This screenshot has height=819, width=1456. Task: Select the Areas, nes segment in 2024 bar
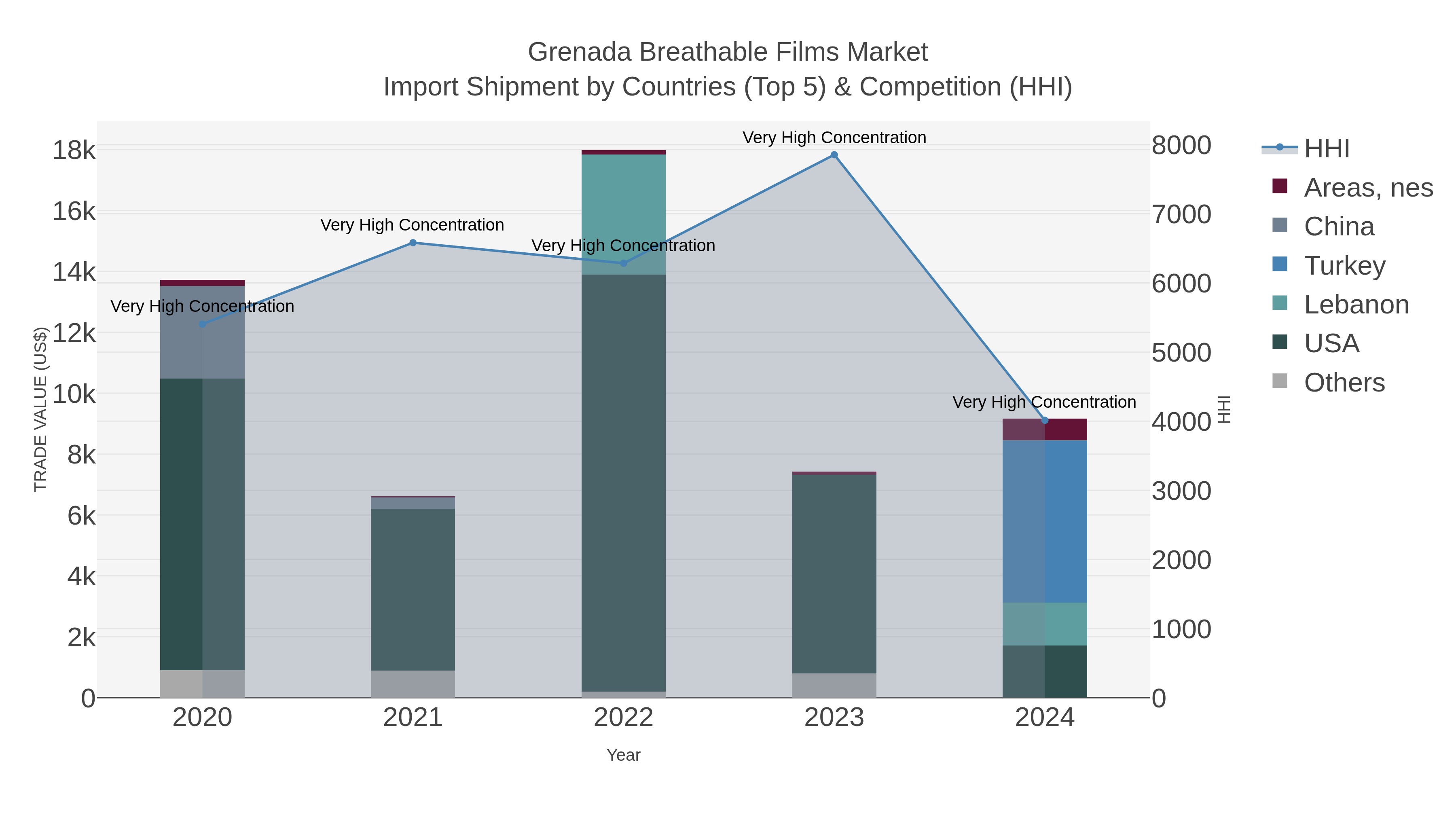click(1045, 430)
